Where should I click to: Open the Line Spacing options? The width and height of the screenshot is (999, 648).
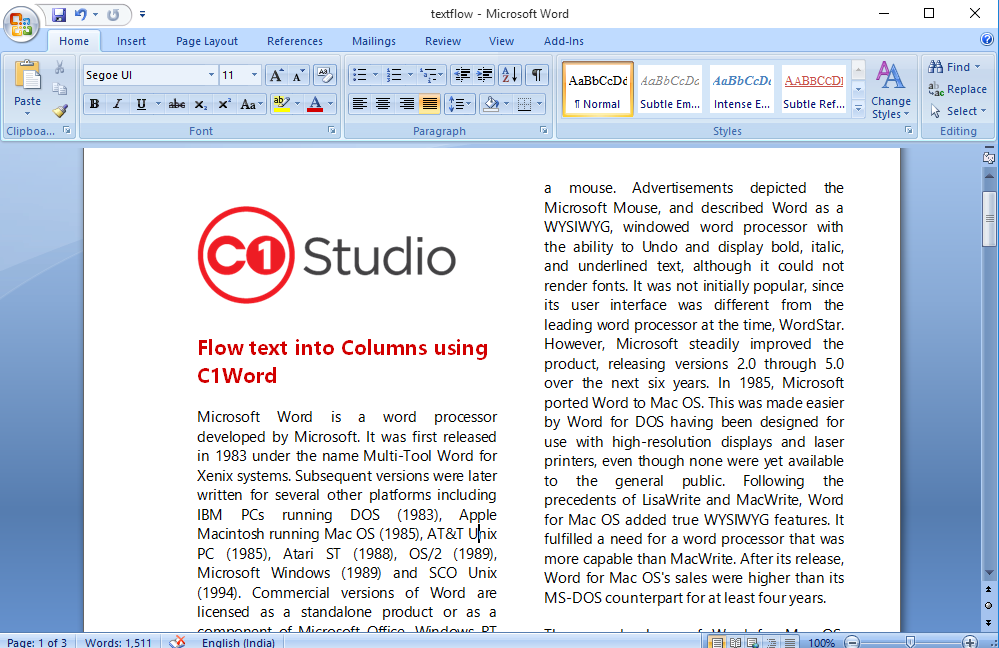459,104
